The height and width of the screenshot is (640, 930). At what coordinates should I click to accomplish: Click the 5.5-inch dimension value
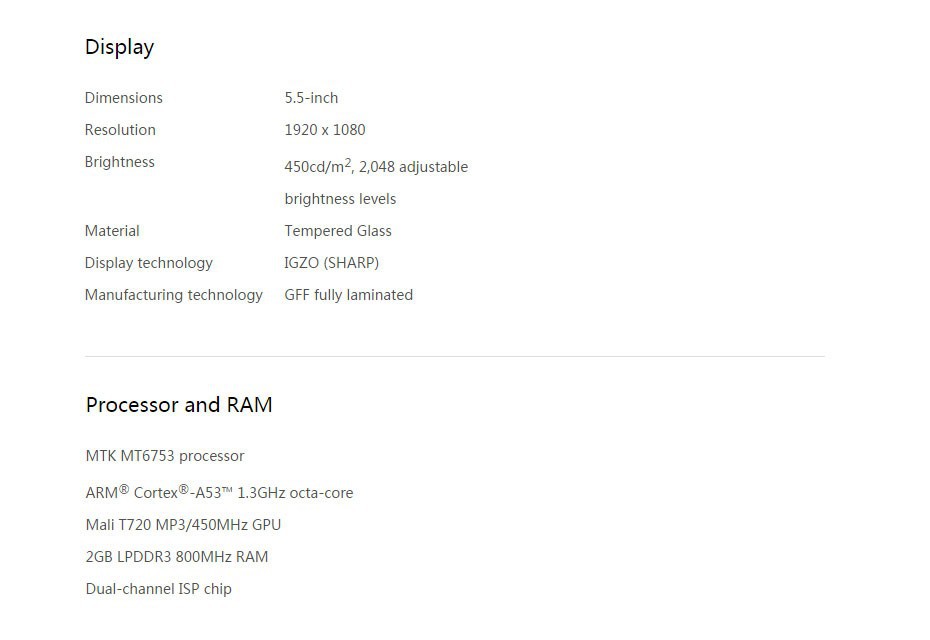tap(311, 98)
